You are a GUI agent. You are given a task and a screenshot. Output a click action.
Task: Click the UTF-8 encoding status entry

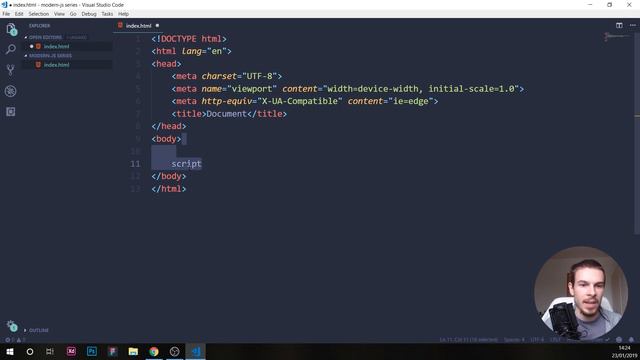tap(537, 340)
